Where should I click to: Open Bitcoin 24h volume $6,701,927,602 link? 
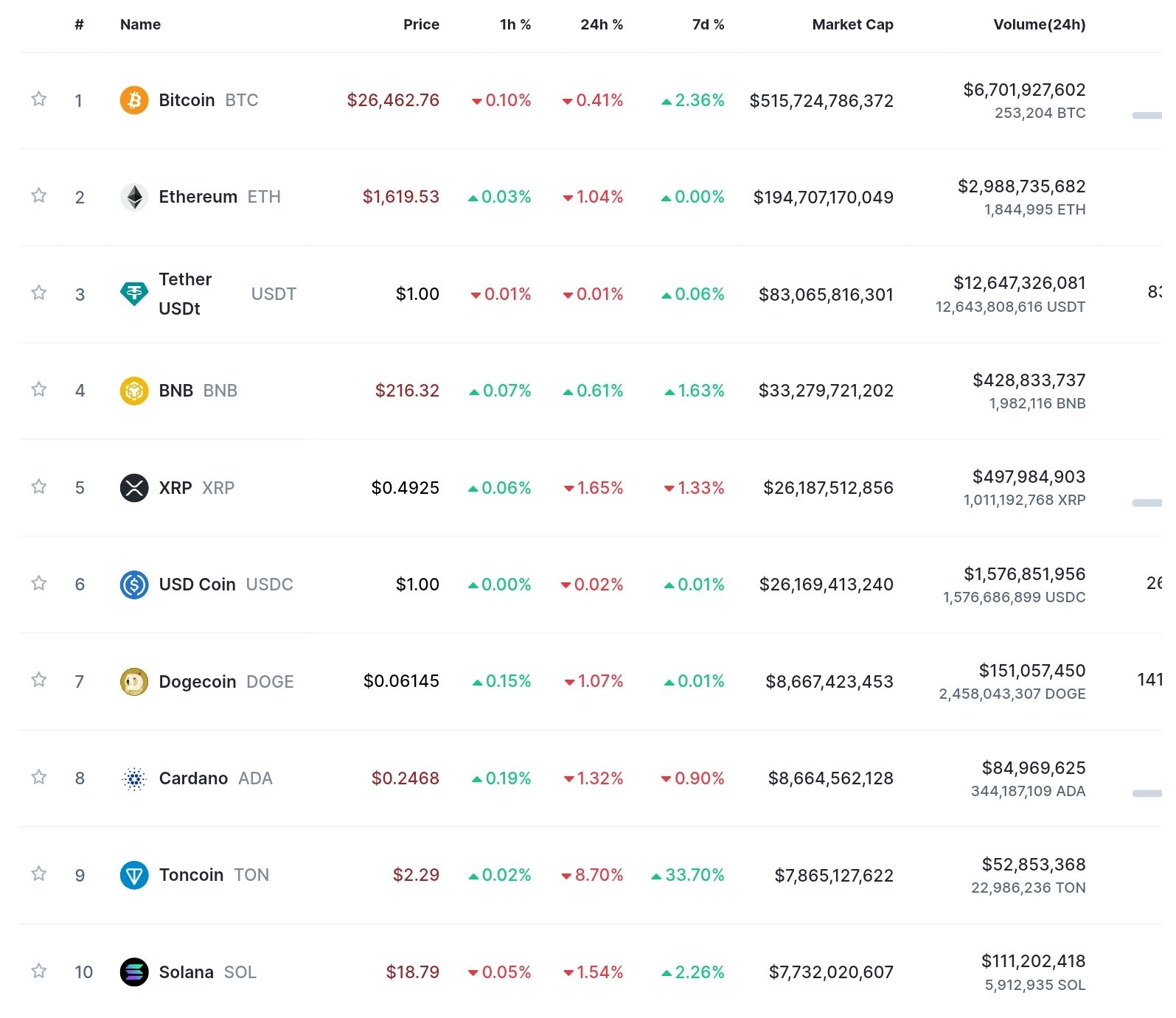(1024, 90)
